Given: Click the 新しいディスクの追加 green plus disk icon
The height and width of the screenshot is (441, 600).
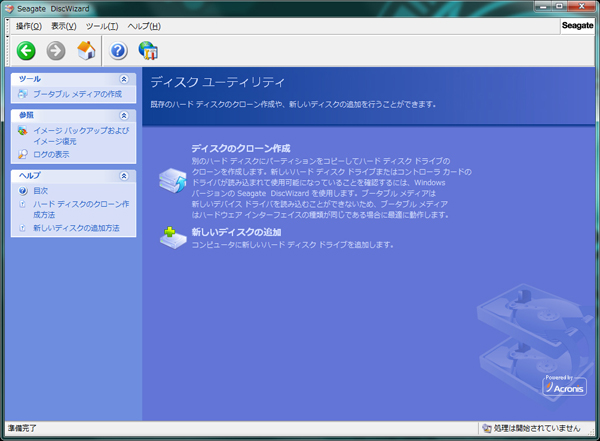Looking at the screenshot, I should click(173, 238).
